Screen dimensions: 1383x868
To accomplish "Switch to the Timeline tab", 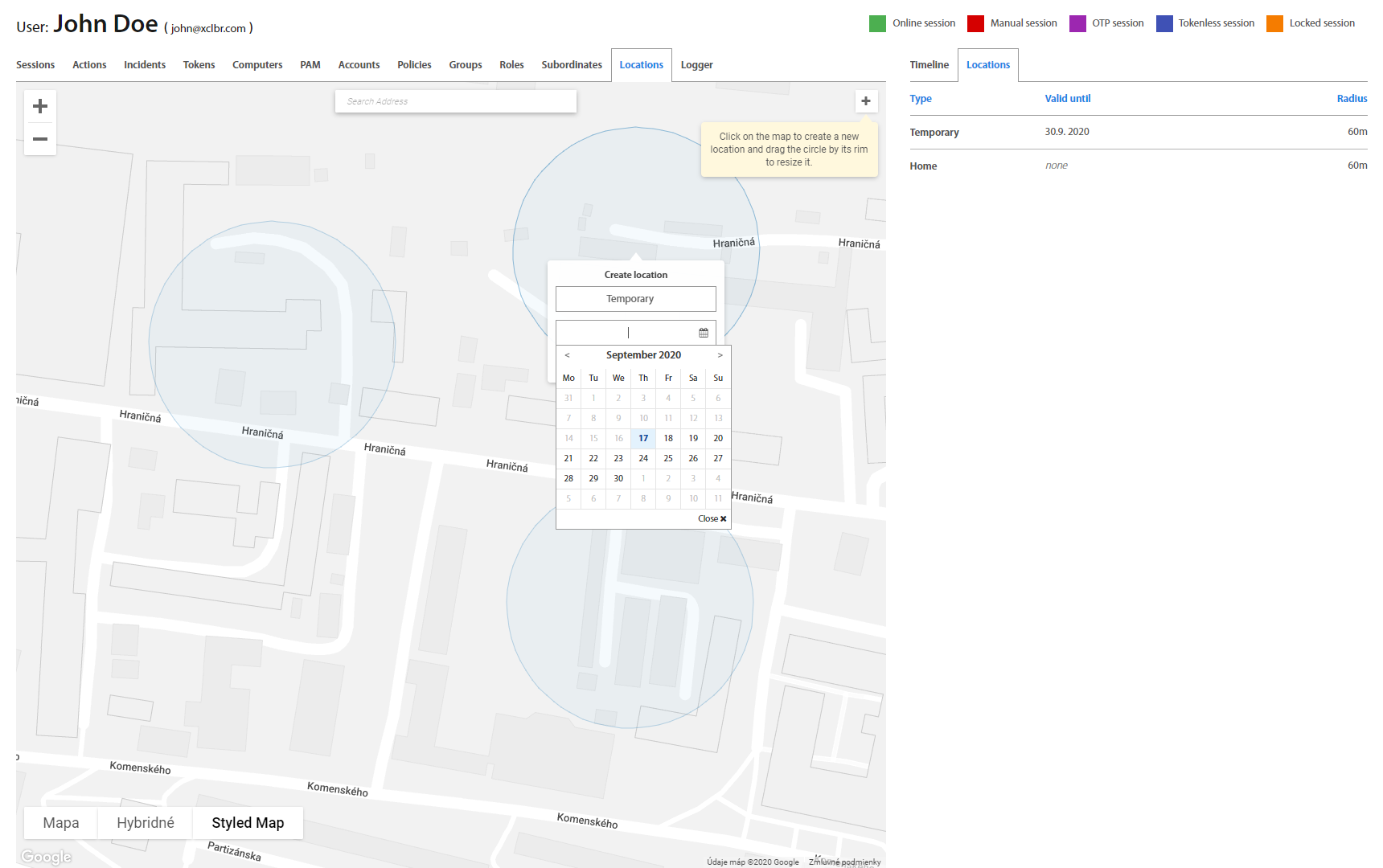I will [929, 65].
